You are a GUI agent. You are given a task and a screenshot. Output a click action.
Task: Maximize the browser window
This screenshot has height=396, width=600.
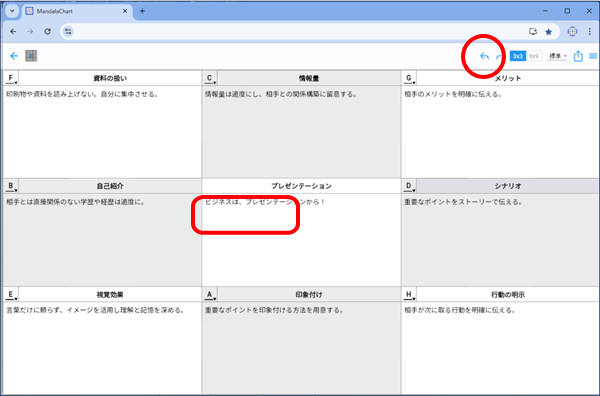pos(567,11)
